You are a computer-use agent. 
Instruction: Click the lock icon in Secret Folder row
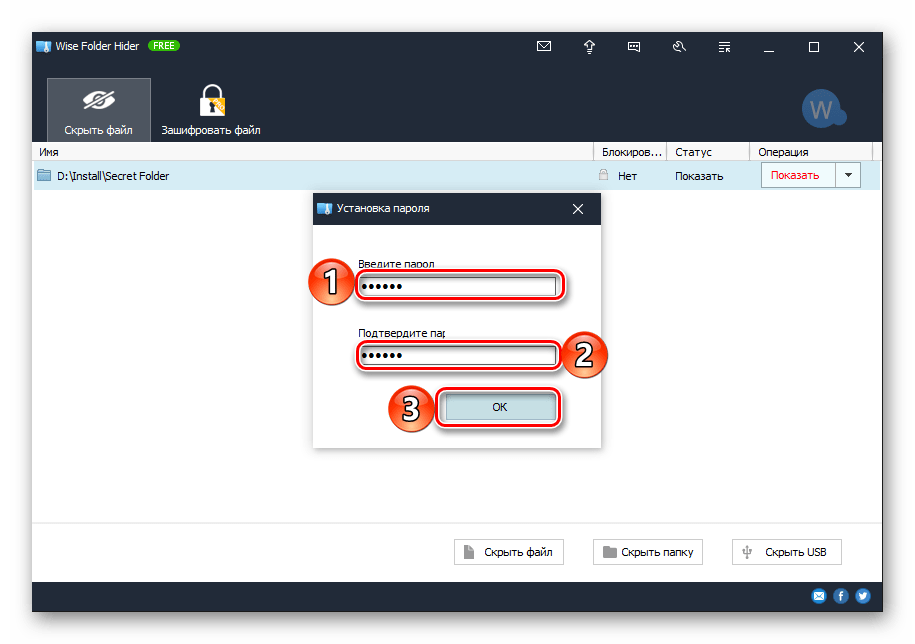[602, 175]
